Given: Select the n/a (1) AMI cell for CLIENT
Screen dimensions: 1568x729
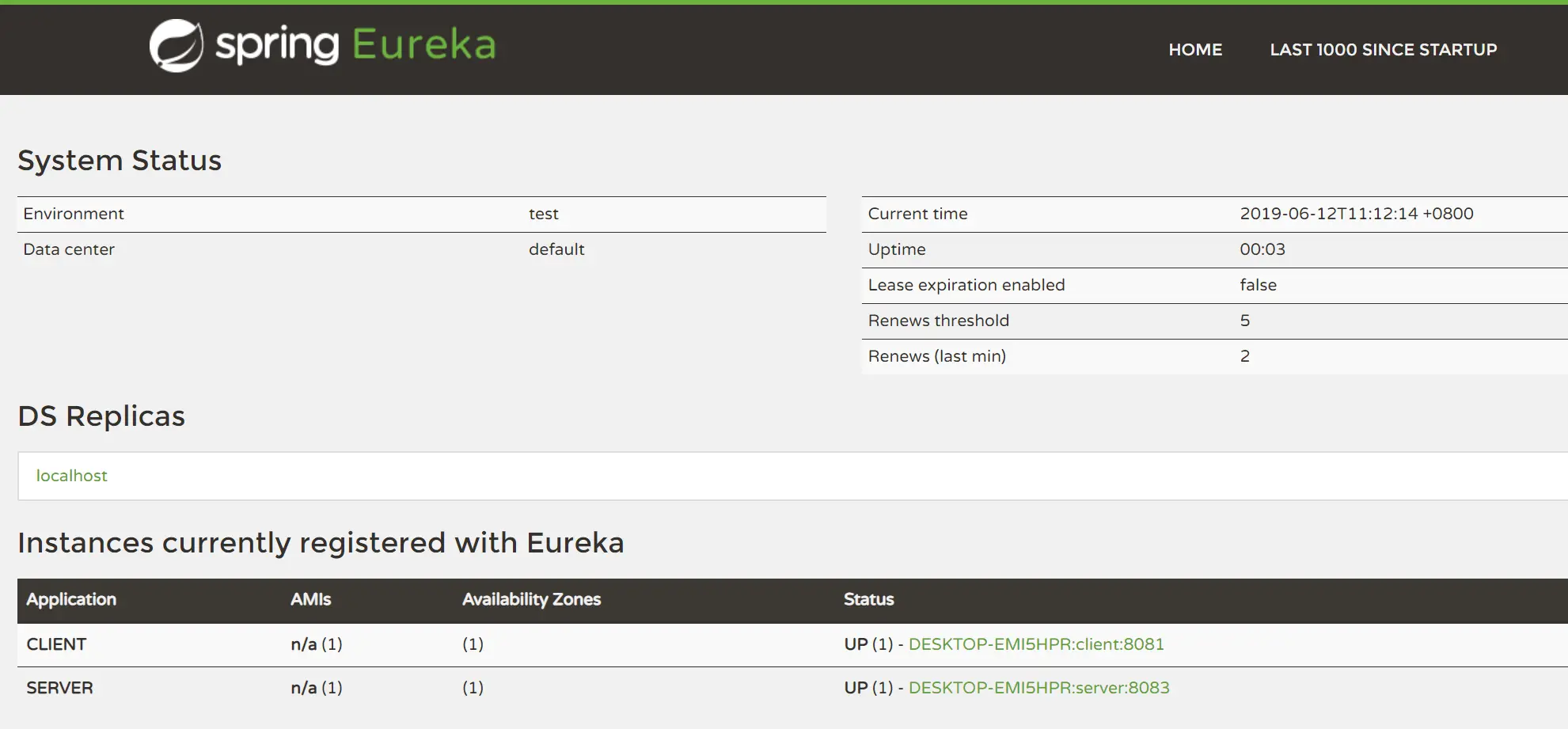Looking at the screenshot, I should point(317,644).
